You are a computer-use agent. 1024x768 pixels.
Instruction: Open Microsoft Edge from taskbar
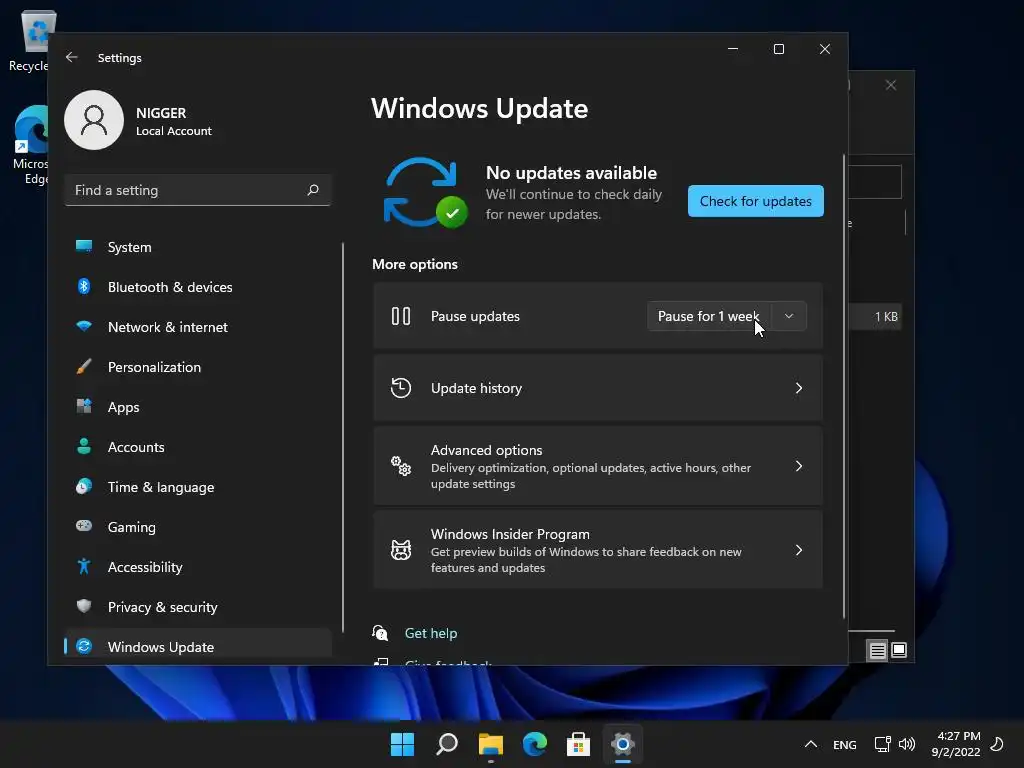click(x=535, y=744)
